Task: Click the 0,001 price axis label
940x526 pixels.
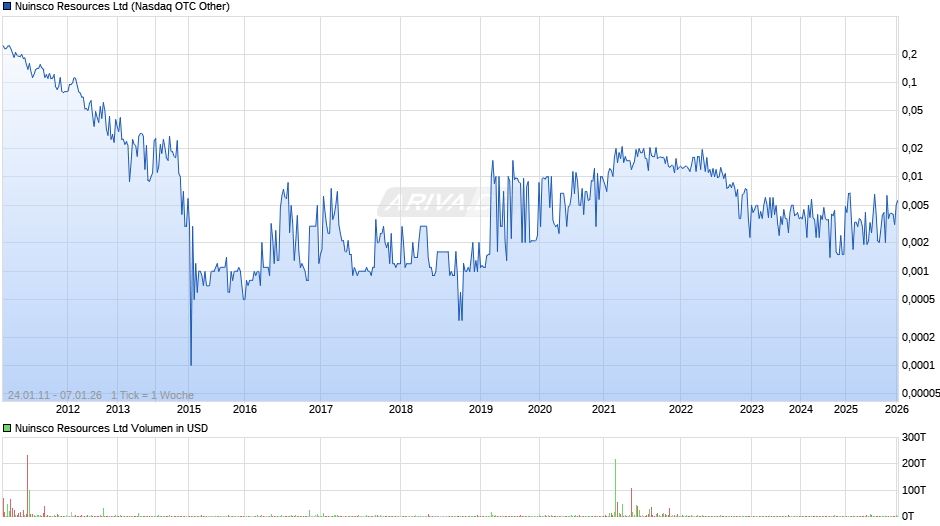Action: tap(915, 271)
